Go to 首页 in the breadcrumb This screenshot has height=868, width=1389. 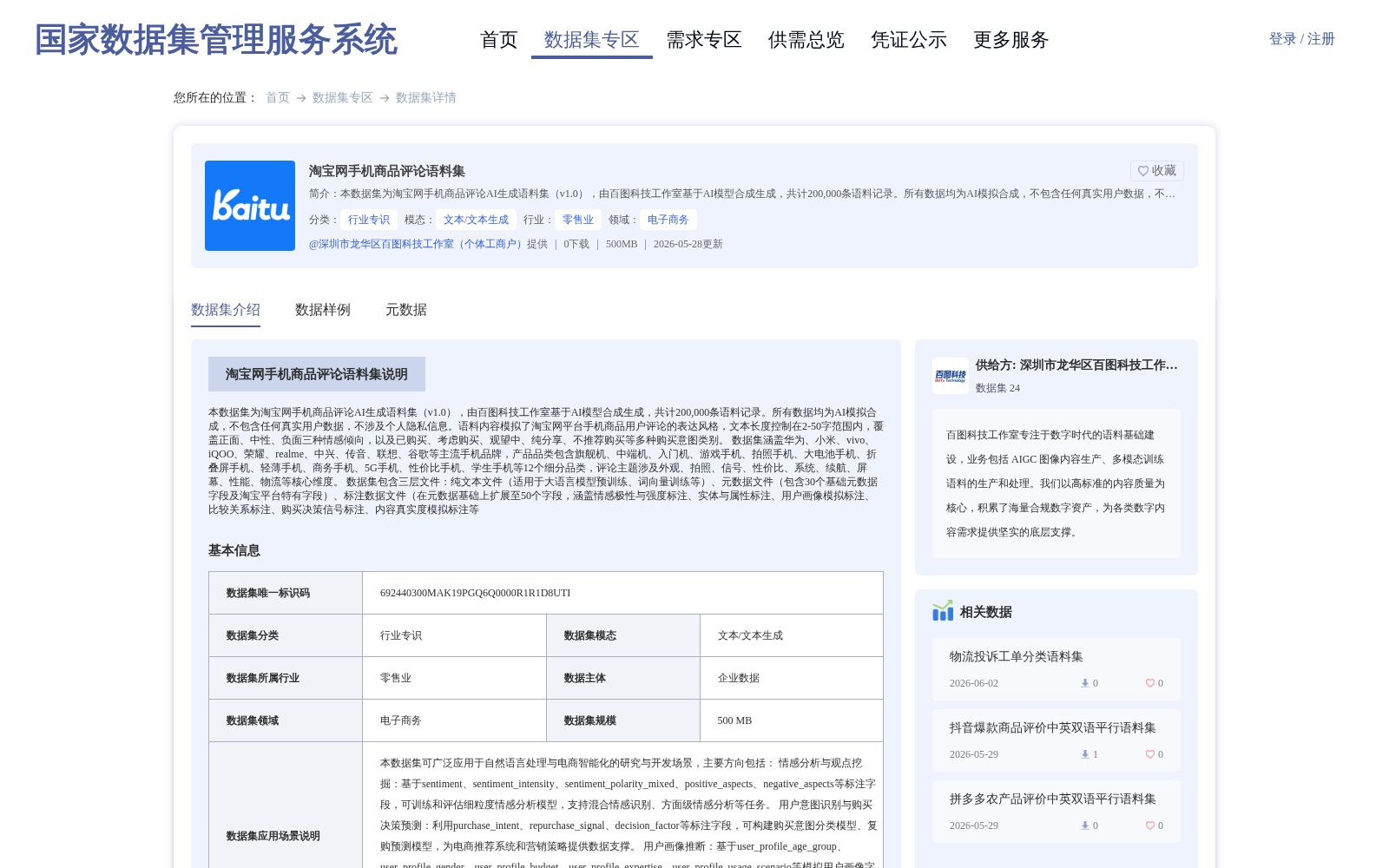click(x=278, y=97)
